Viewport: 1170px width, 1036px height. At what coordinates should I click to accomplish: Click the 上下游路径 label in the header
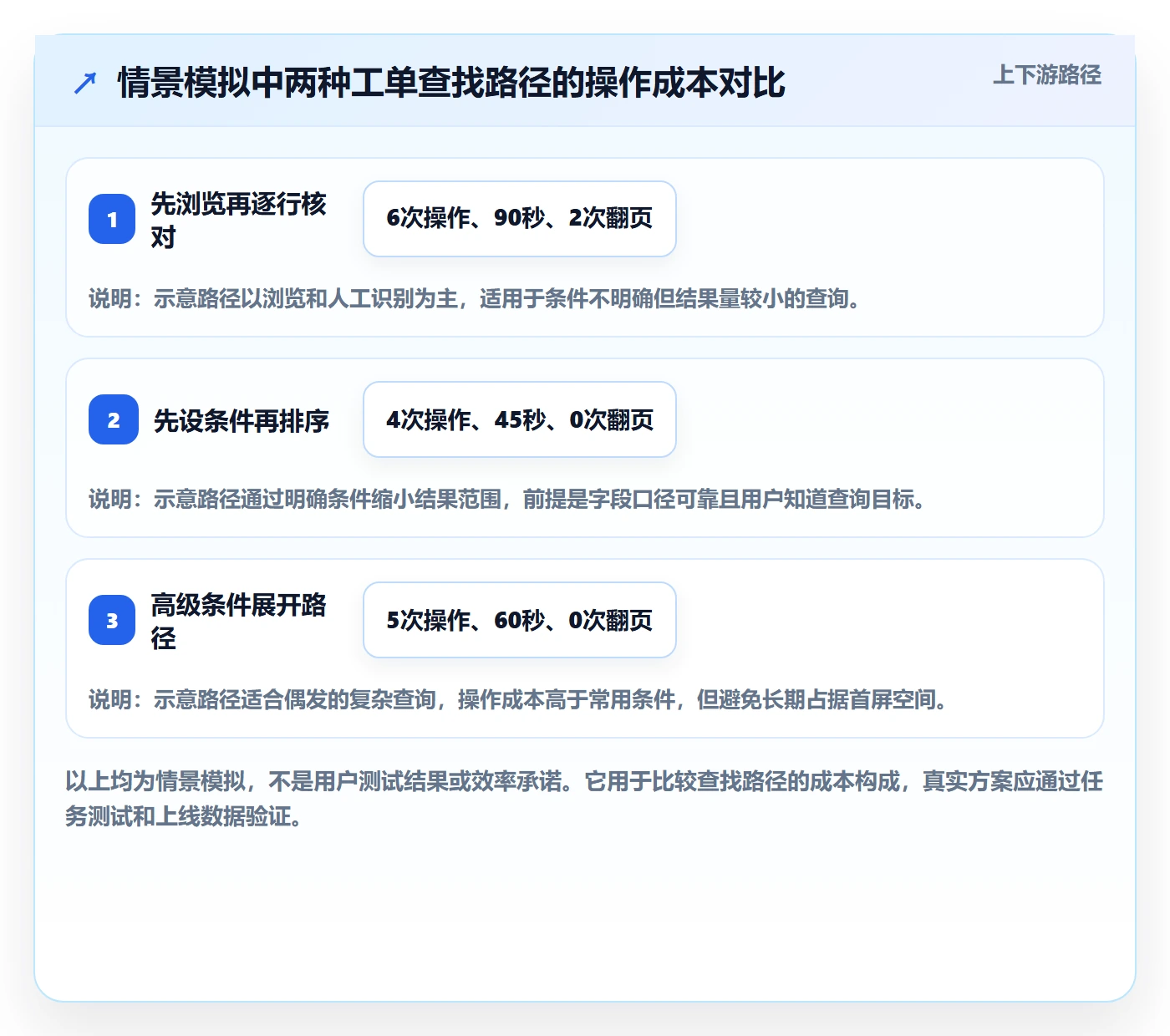1047,75
